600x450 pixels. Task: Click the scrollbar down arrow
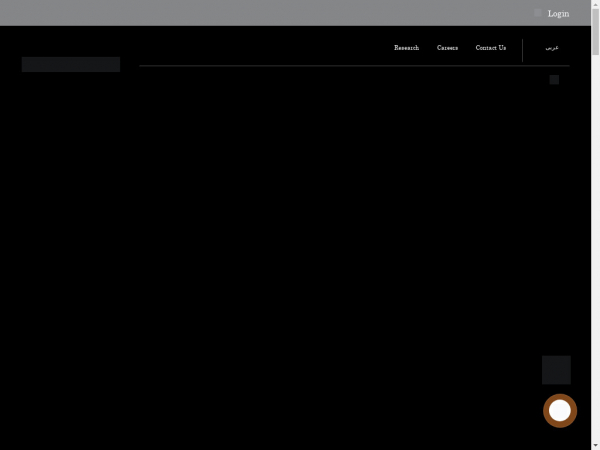point(595,445)
